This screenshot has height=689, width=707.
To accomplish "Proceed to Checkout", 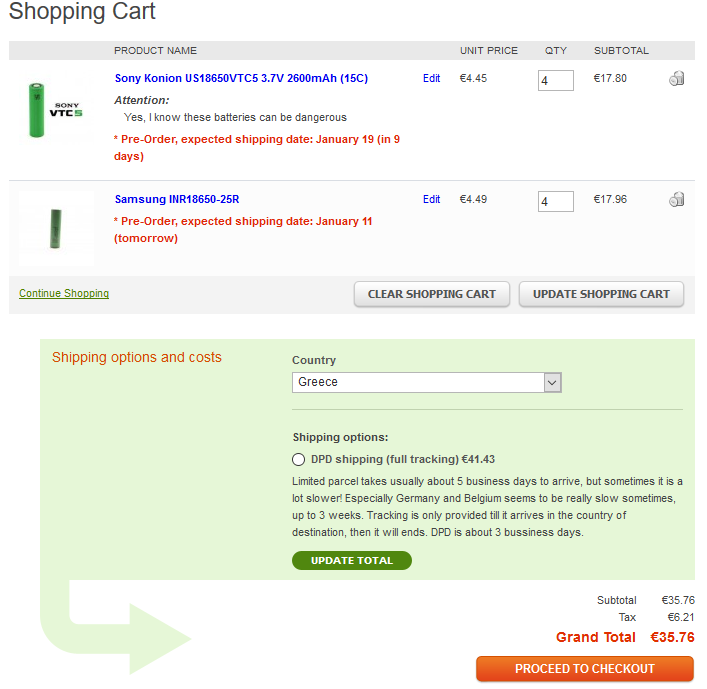I will tap(584, 669).
